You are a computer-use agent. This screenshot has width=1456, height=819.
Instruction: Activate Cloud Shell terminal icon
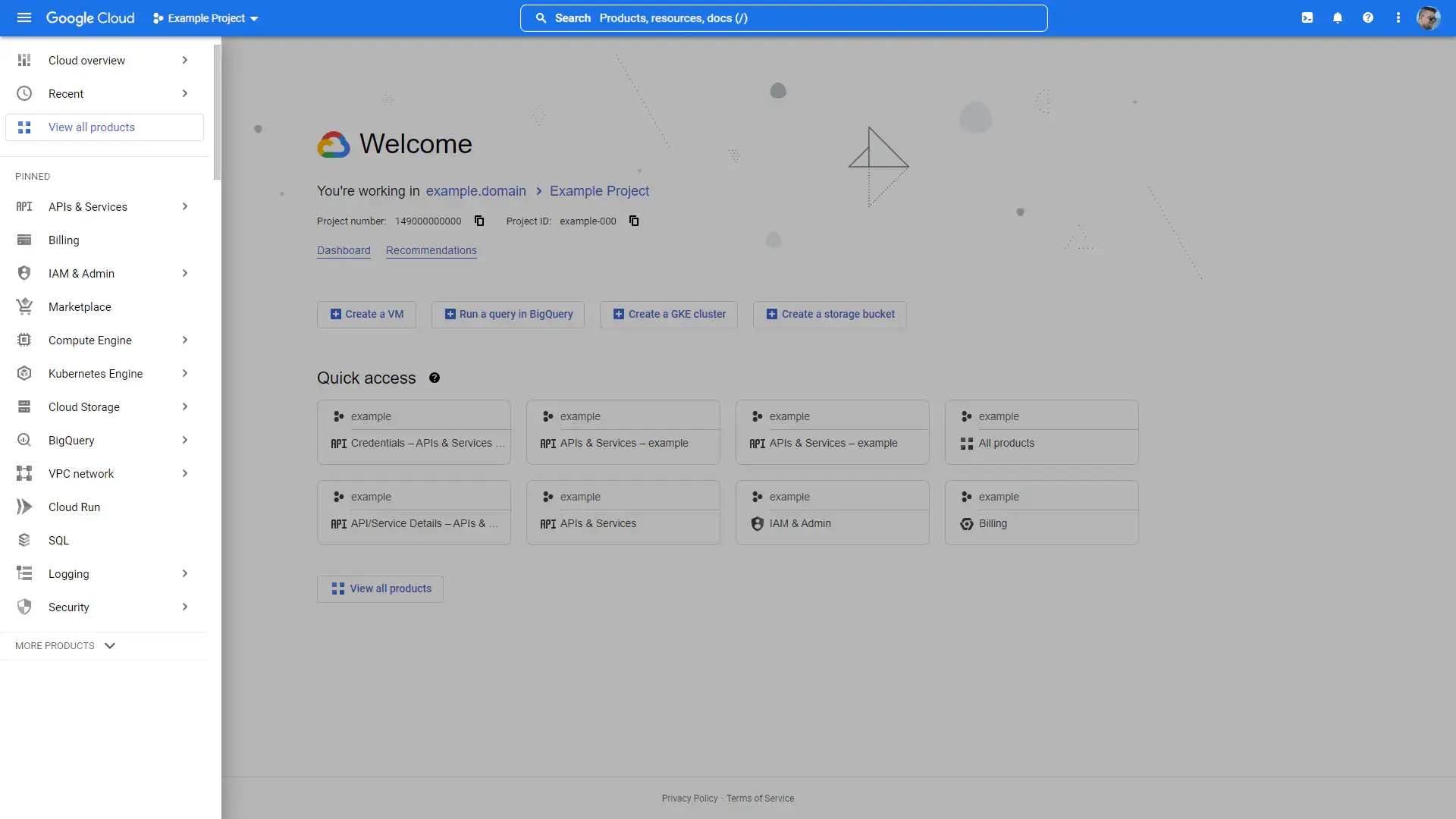pos(1307,17)
